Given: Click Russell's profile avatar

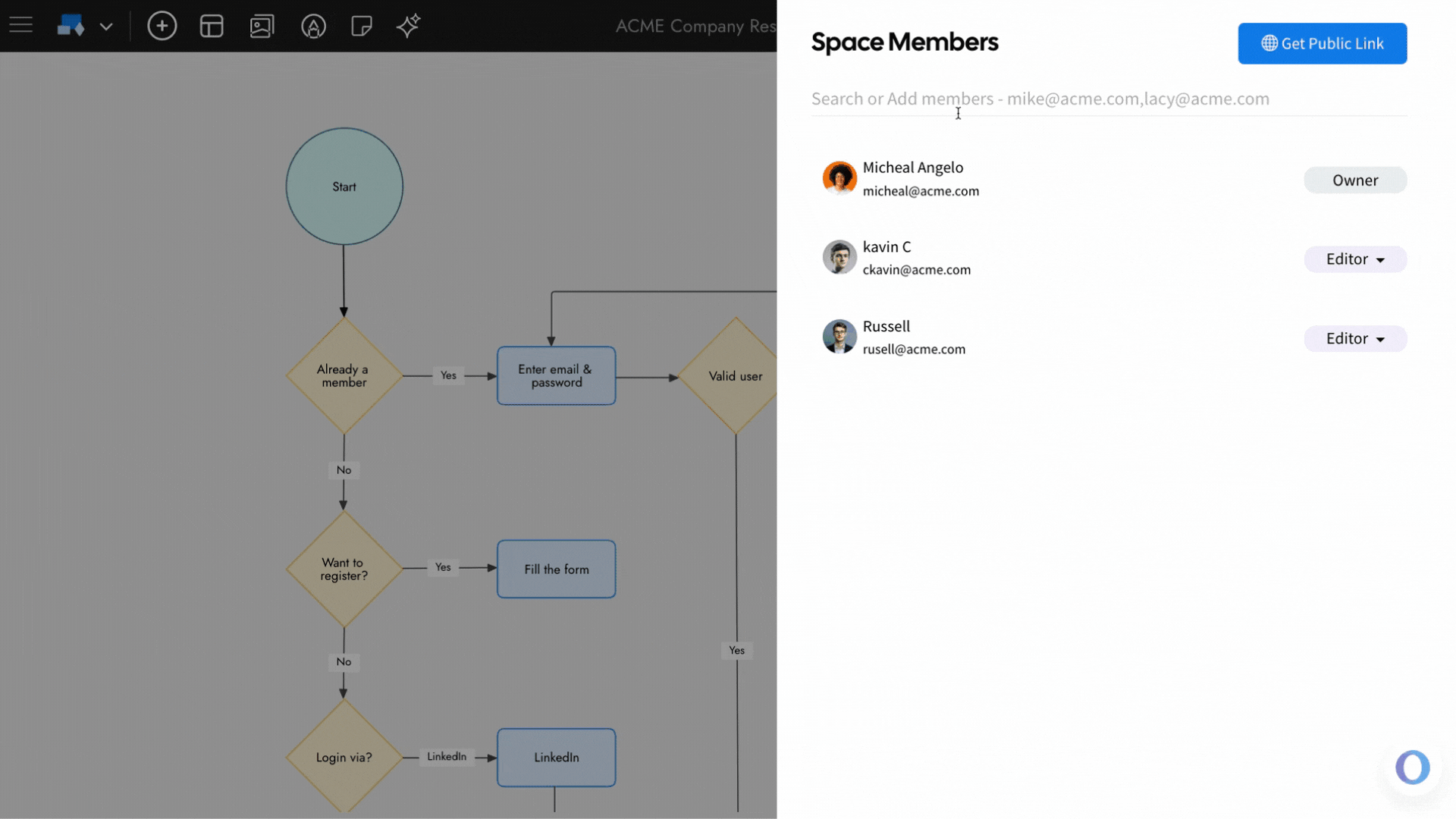Looking at the screenshot, I should pos(839,336).
